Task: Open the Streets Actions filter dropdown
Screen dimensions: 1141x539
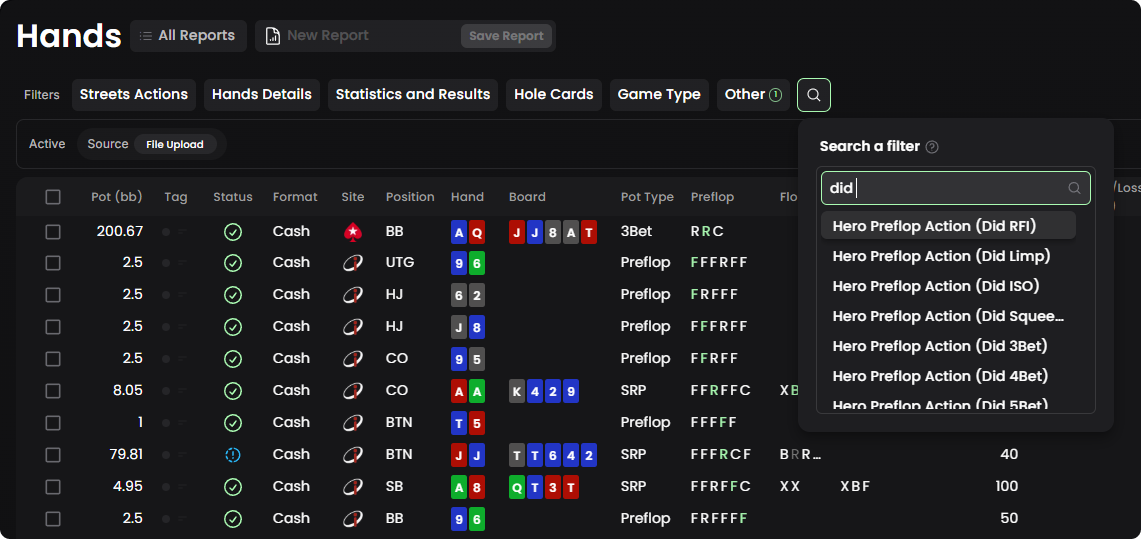Action: 134,95
